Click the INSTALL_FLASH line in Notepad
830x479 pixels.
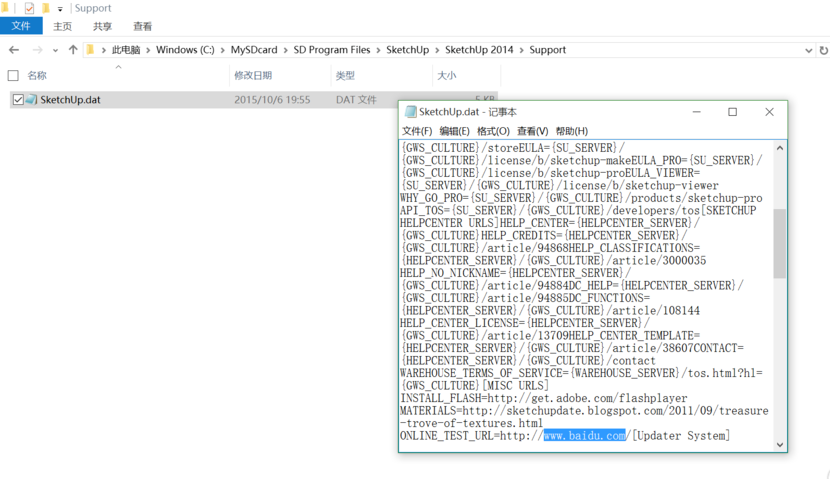[544, 398]
